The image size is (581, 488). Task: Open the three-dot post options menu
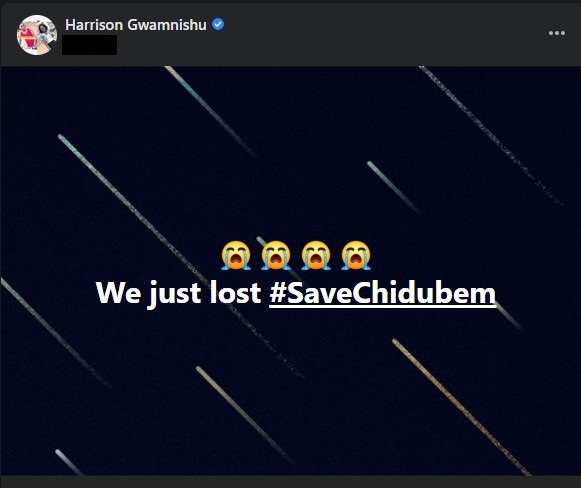tap(557, 33)
